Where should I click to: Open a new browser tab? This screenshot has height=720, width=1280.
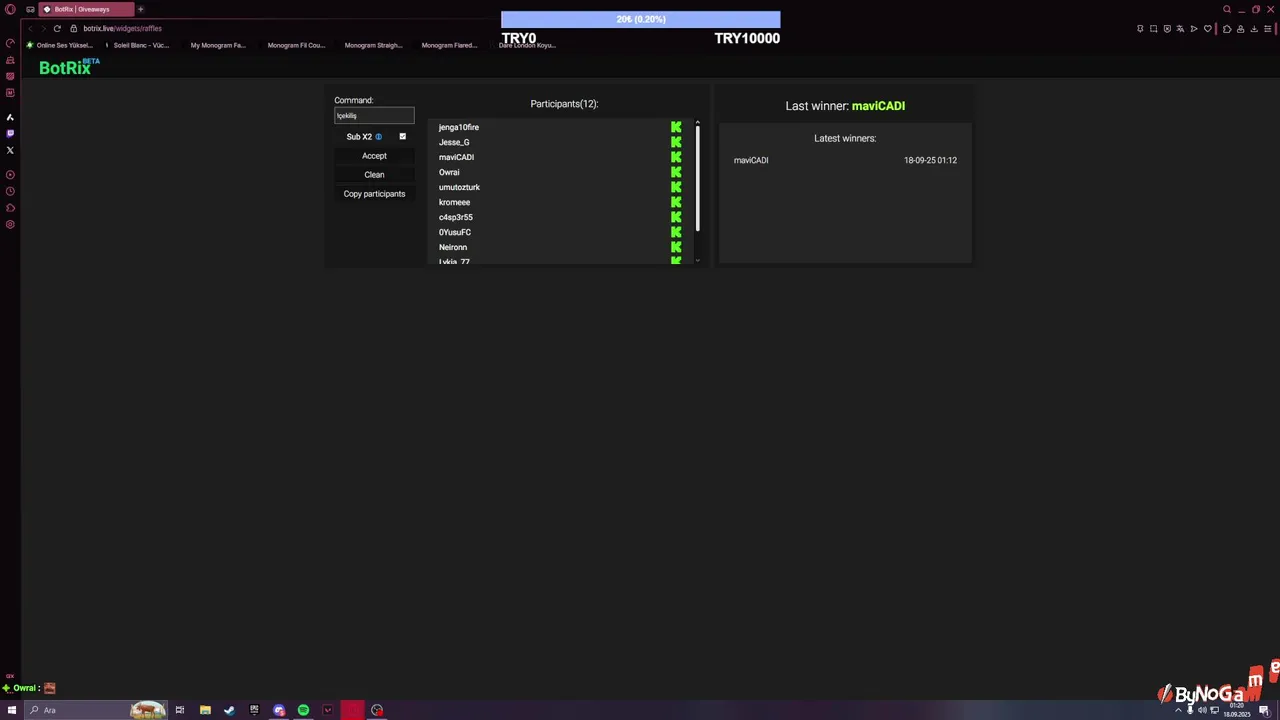coord(140,9)
